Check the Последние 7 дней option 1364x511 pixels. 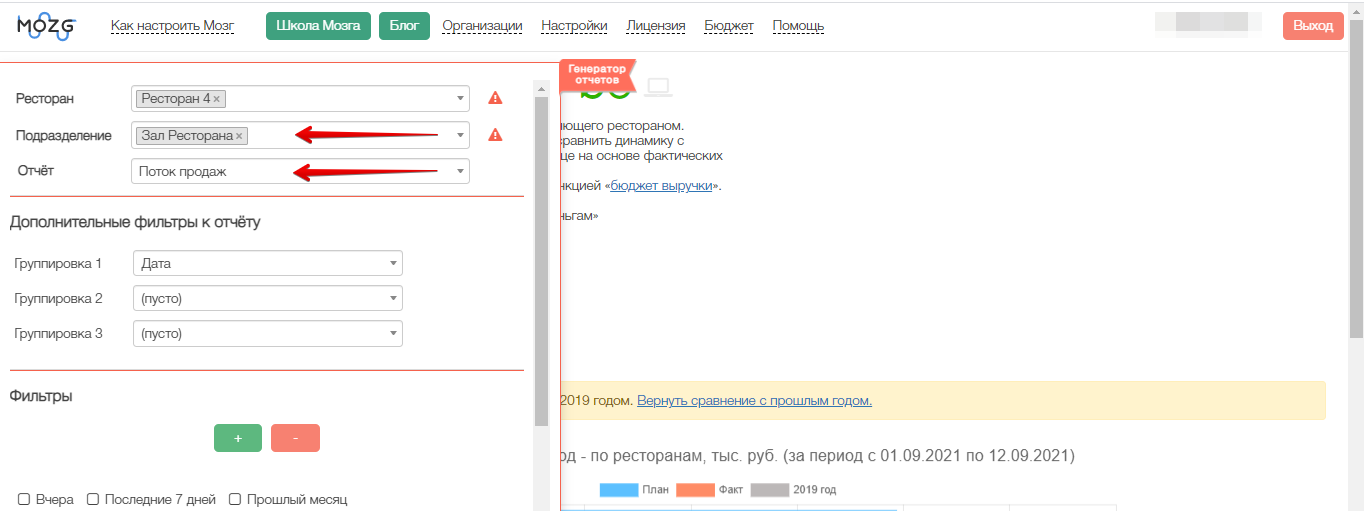tap(93, 499)
